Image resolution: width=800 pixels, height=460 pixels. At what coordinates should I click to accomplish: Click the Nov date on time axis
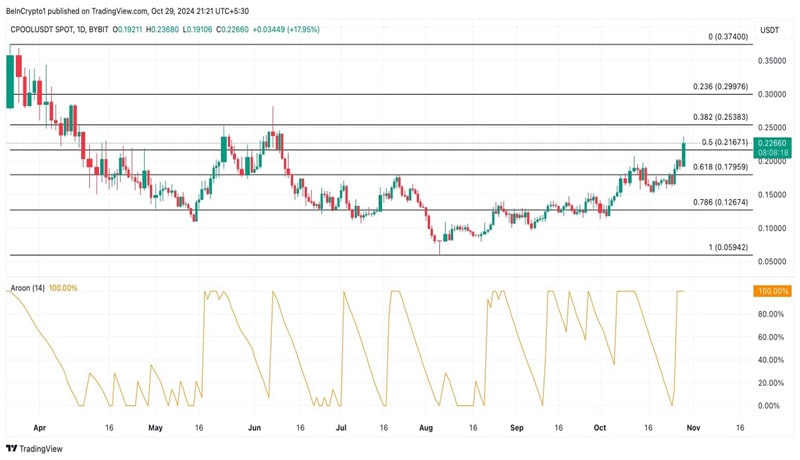[693, 428]
